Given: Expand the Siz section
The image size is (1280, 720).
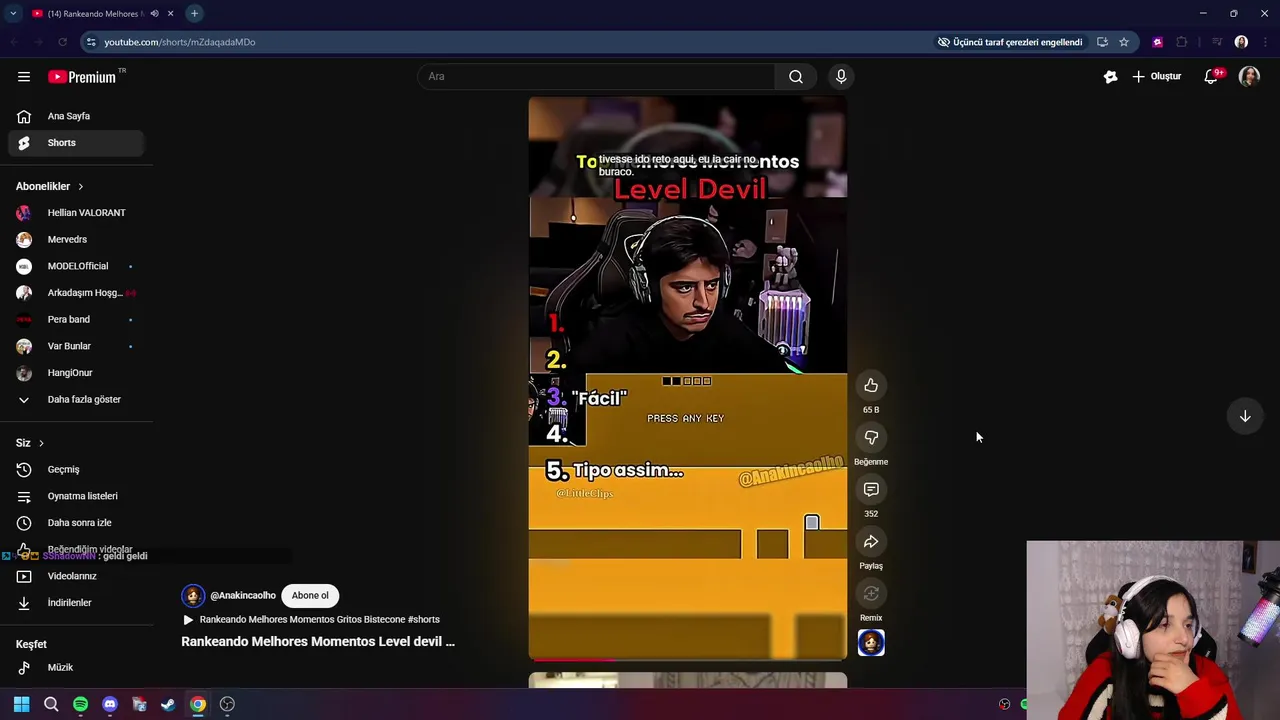Looking at the screenshot, I should (x=30, y=443).
